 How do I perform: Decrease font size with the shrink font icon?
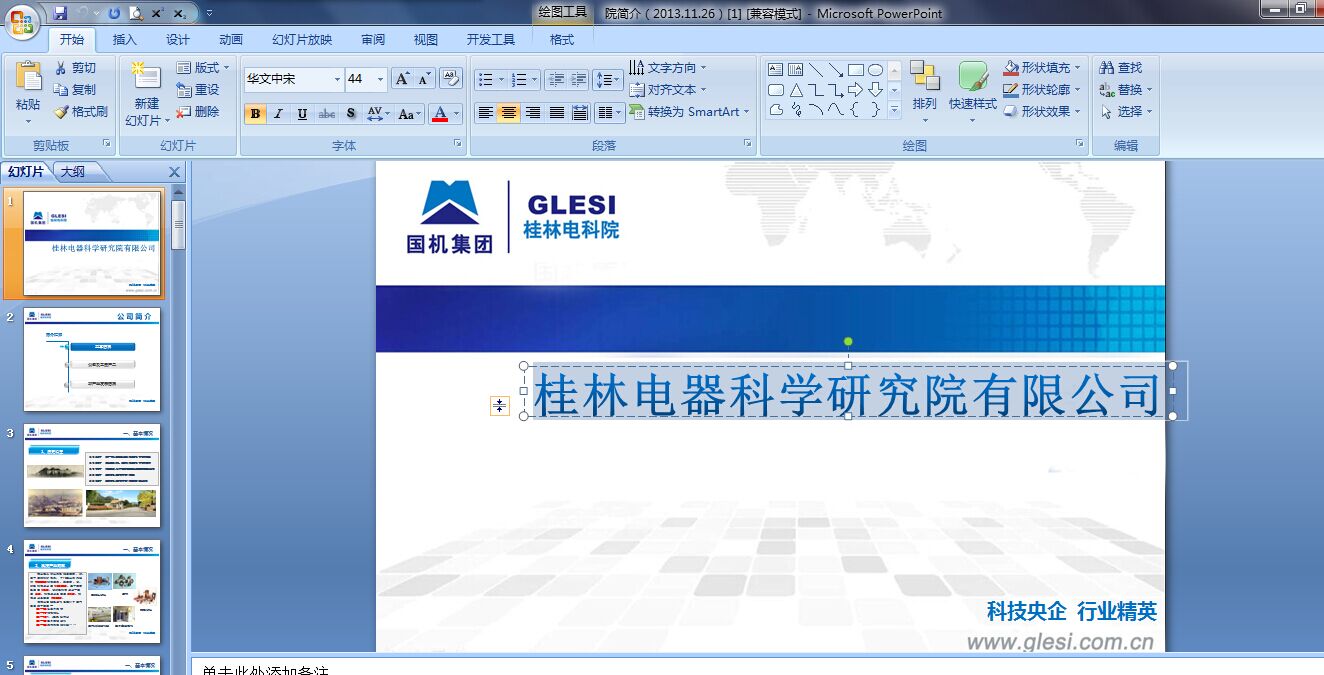tap(425, 79)
